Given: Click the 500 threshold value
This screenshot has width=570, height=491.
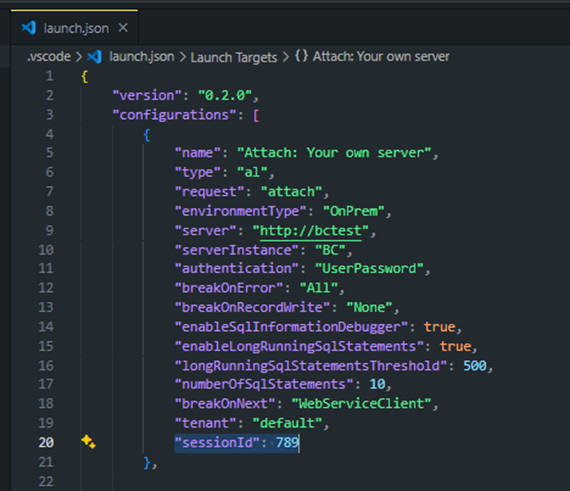Looking at the screenshot, I should (x=475, y=366).
